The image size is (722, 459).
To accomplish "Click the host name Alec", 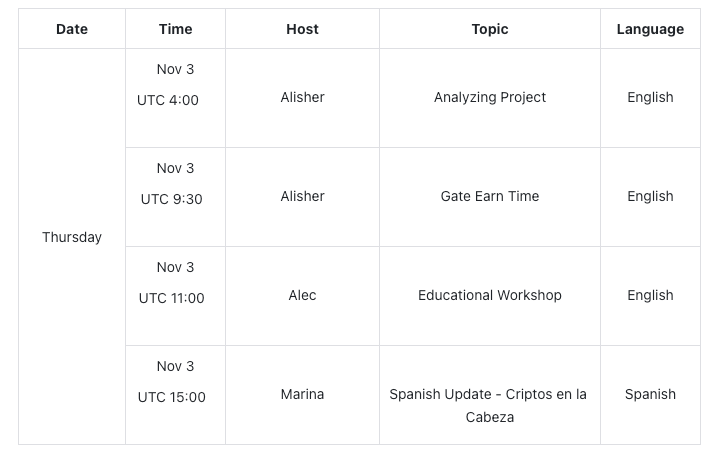I will [x=302, y=295].
